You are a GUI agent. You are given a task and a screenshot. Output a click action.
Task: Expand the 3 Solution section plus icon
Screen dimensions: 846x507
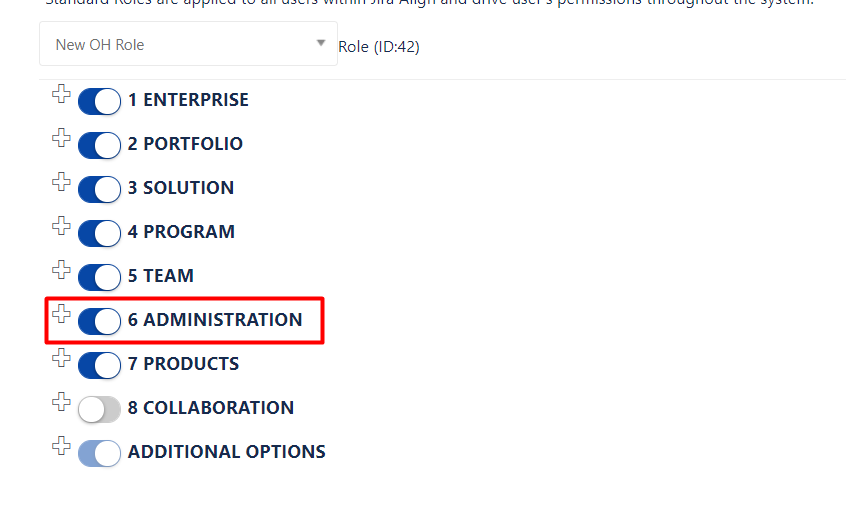(x=61, y=182)
